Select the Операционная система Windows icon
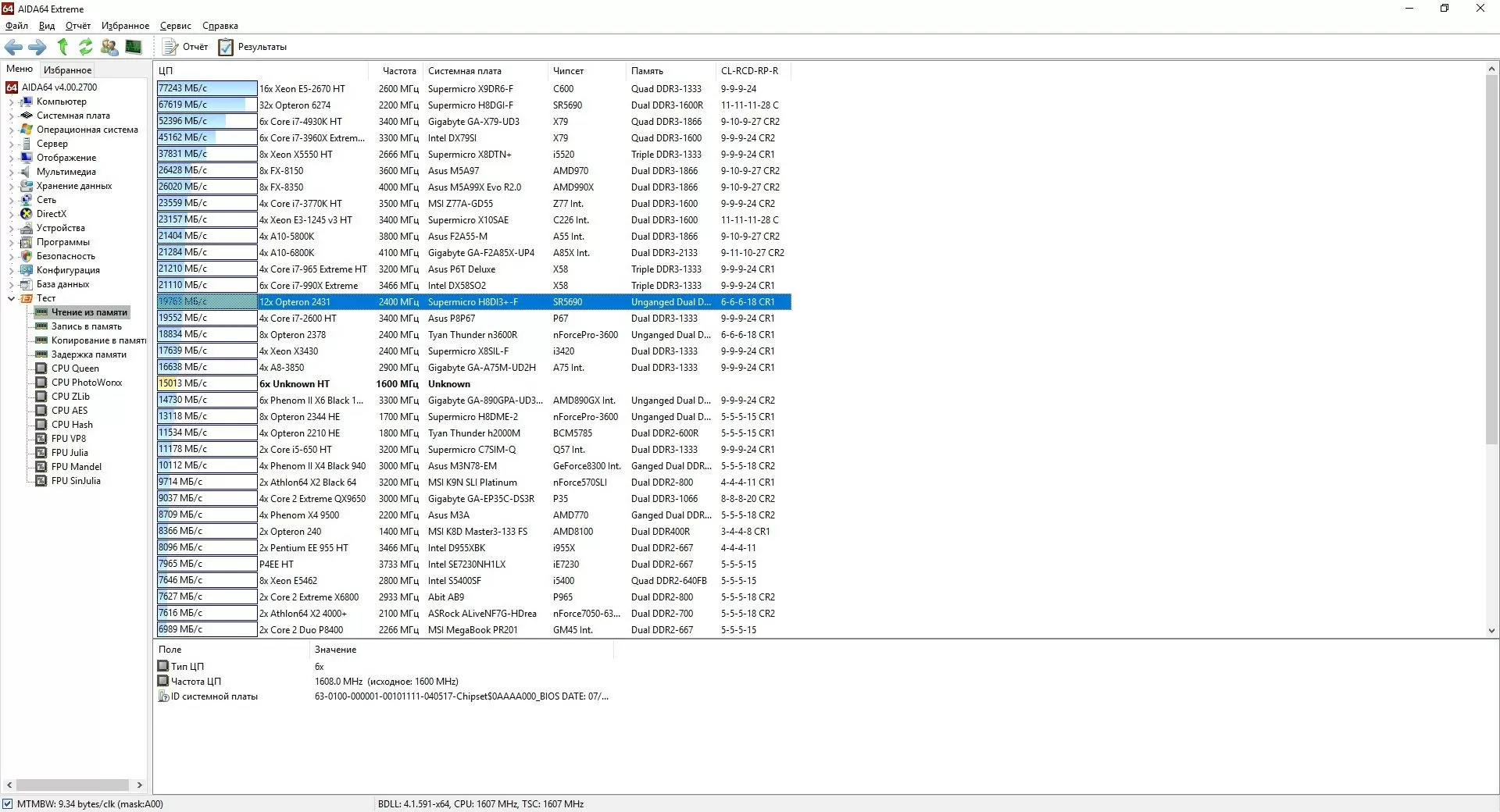The image size is (1500, 812). click(27, 130)
